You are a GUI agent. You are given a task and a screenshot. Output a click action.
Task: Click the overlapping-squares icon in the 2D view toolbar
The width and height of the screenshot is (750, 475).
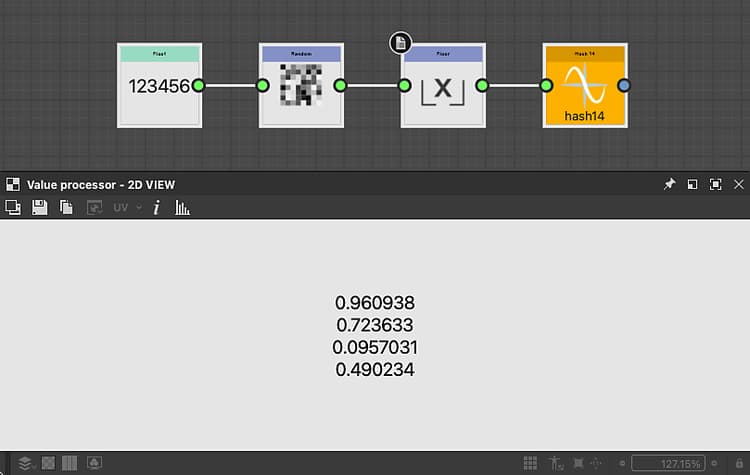13,208
